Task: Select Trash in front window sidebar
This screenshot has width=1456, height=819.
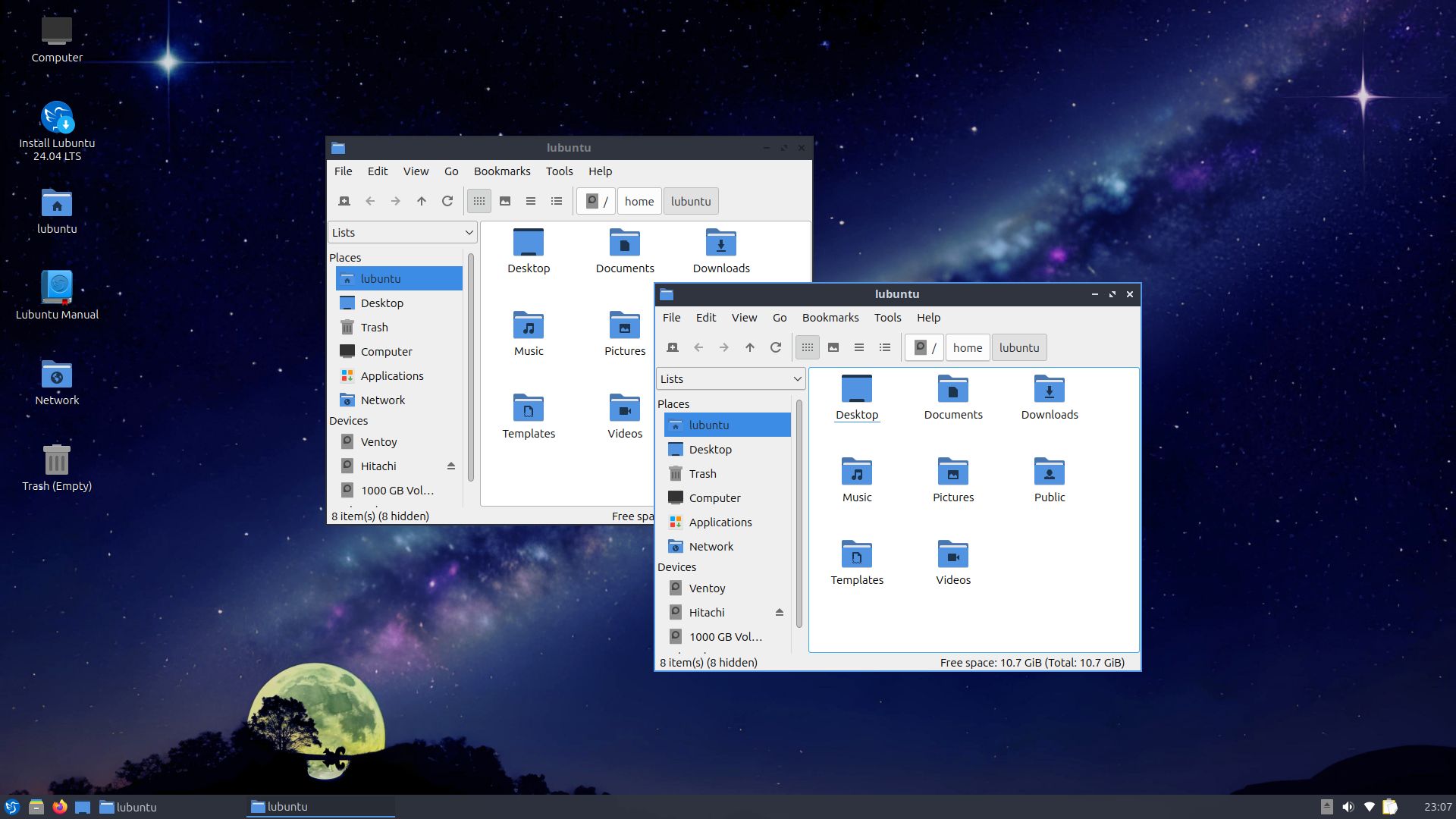Action: 727,473
